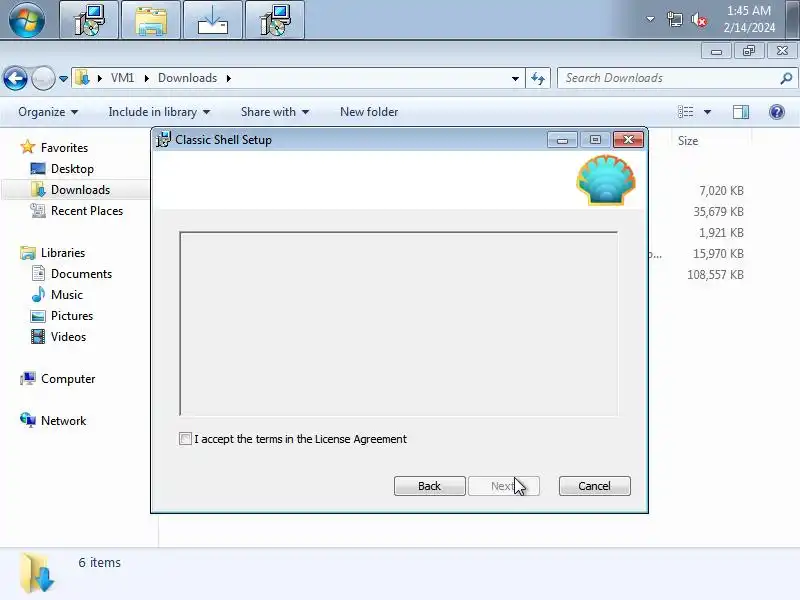Change your view icon
This screenshot has height=600, width=800.
tap(685, 112)
